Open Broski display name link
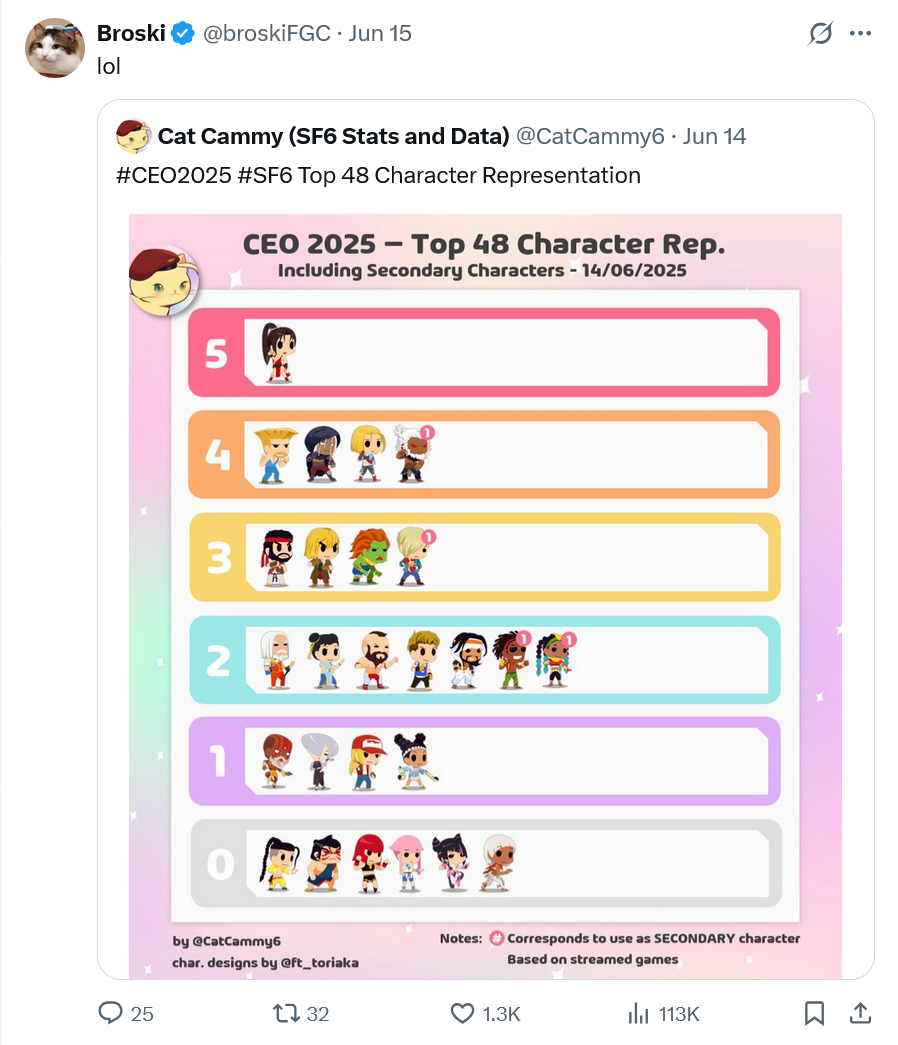898x1045 pixels. 131,33
